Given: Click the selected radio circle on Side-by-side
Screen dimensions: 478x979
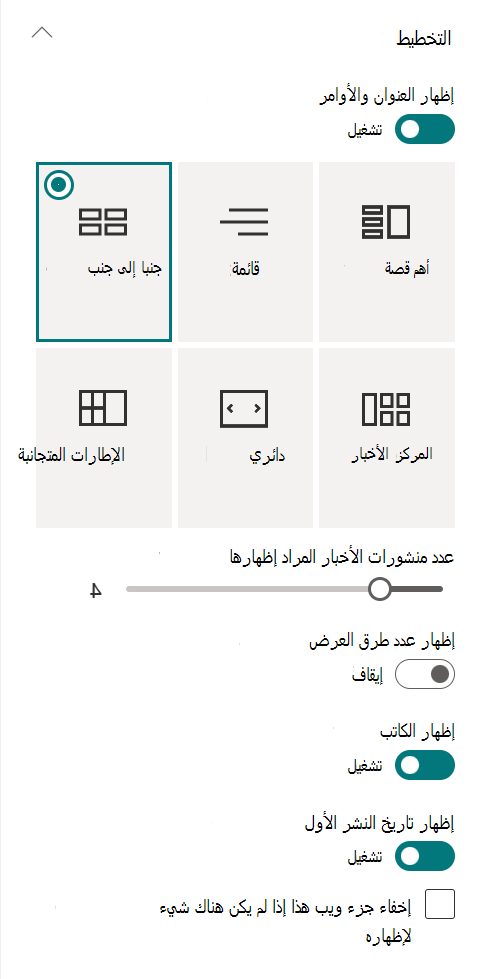Looking at the screenshot, I should point(59,185).
